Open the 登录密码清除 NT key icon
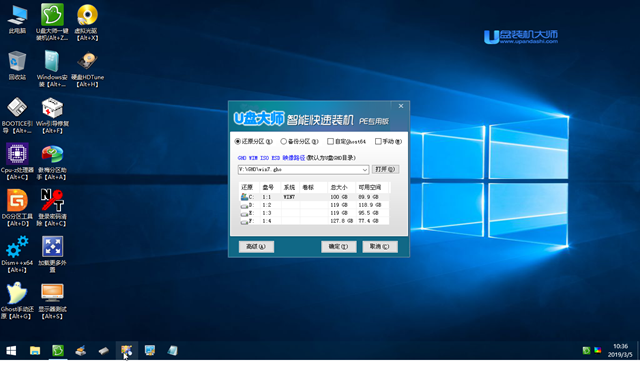The height and width of the screenshot is (367, 640). 52,208
